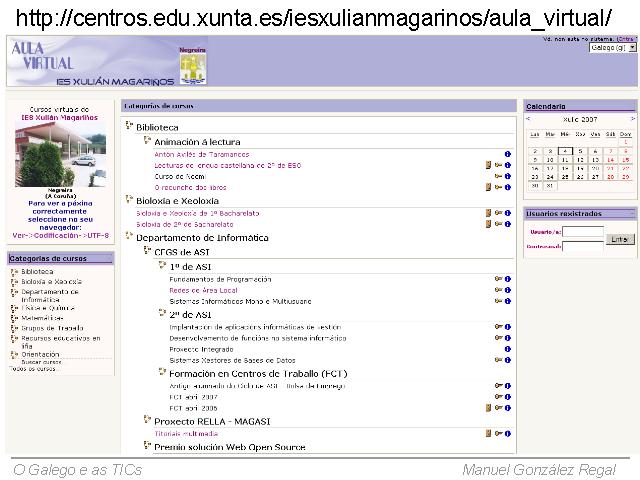Click info icon for Fundamentos de Programación
640x480 pixels.
[x=508, y=279]
